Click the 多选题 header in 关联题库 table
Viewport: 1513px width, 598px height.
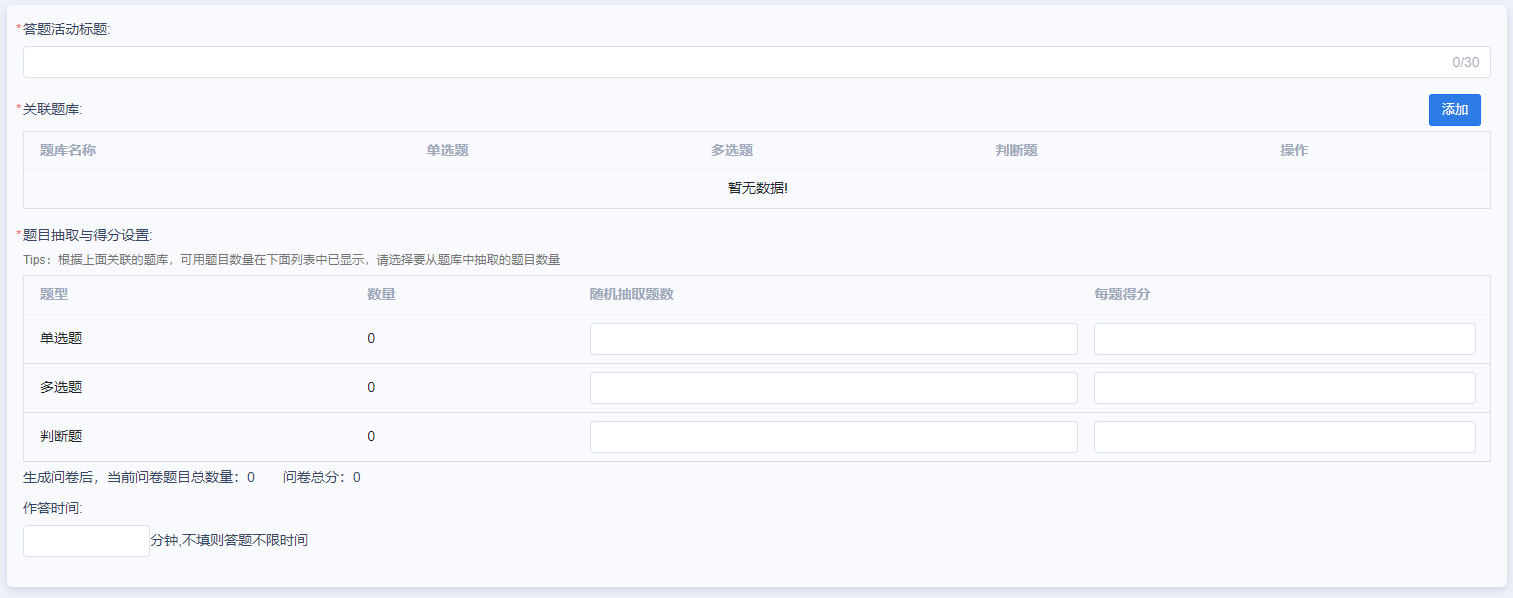pyautogui.click(x=731, y=151)
